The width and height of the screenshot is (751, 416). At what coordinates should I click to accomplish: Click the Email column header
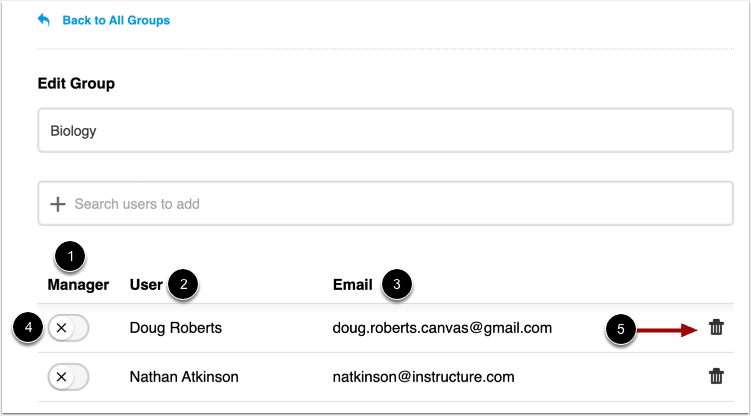click(x=353, y=285)
